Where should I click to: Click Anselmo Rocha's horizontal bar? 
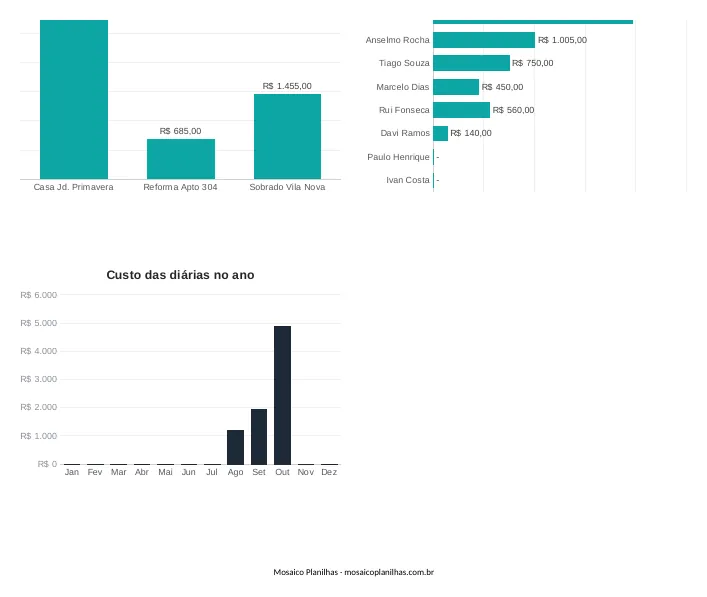(484, 40)
